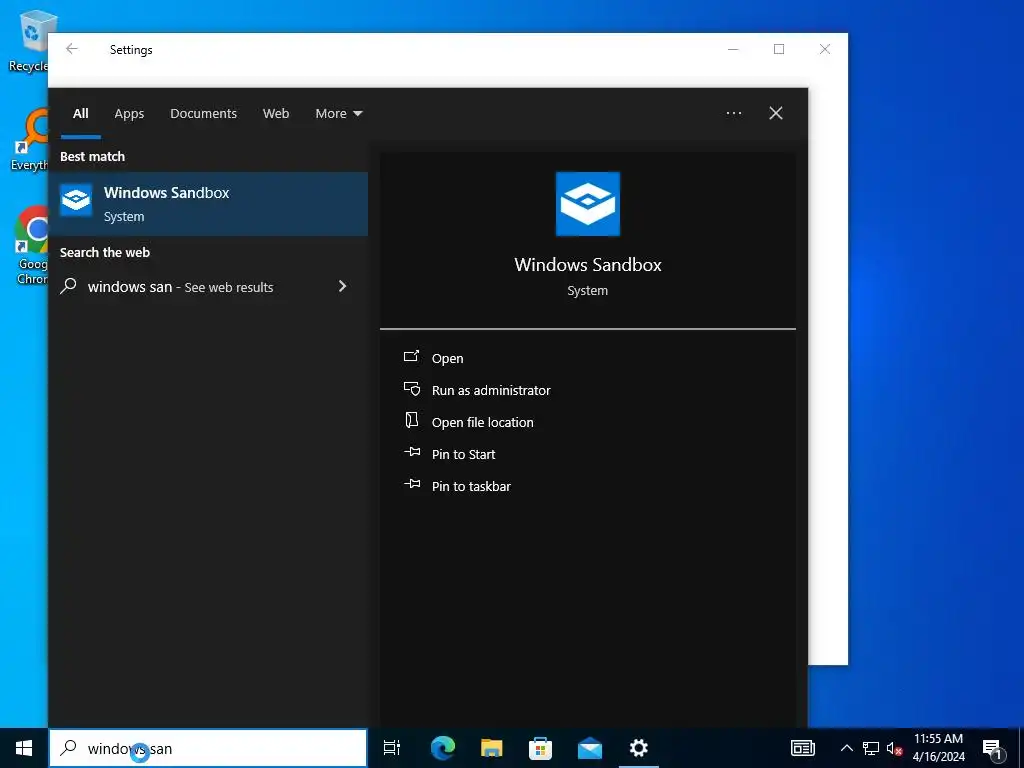Image resolution: width=1024 pixels, height=768 pixels.
Task: Open the Mail app from the taskbar
Action: tap(590, 748)
